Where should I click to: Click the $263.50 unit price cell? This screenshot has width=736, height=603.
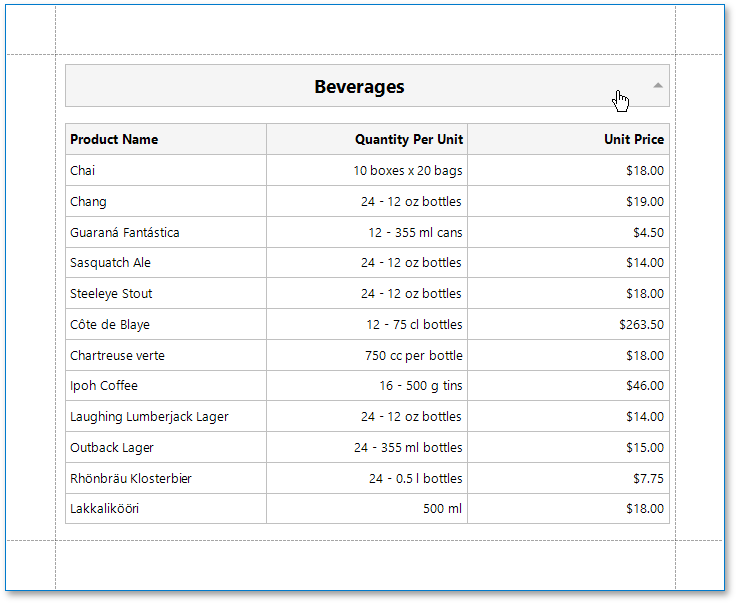pos(641,325)
